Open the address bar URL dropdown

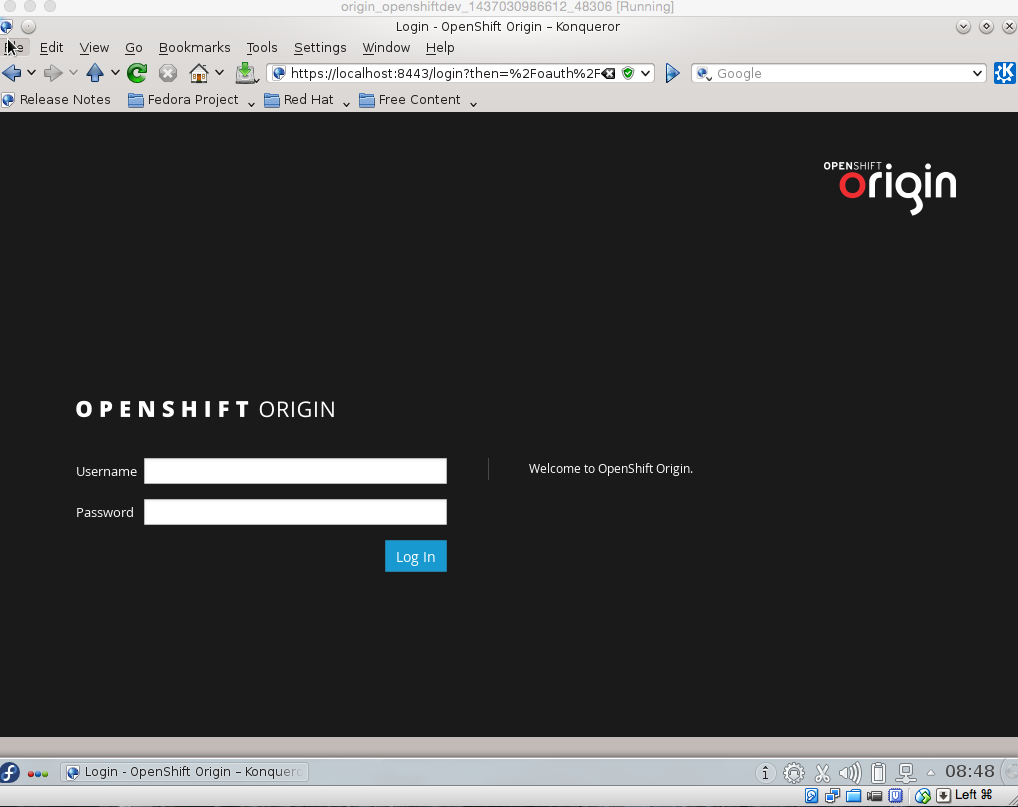tap(646, 72)
